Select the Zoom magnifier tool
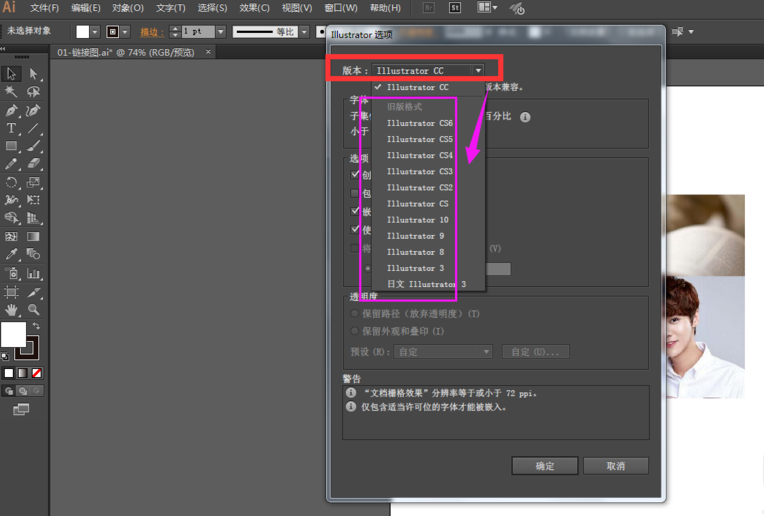This screenshot has height=516, width=764. coord(33,310)
